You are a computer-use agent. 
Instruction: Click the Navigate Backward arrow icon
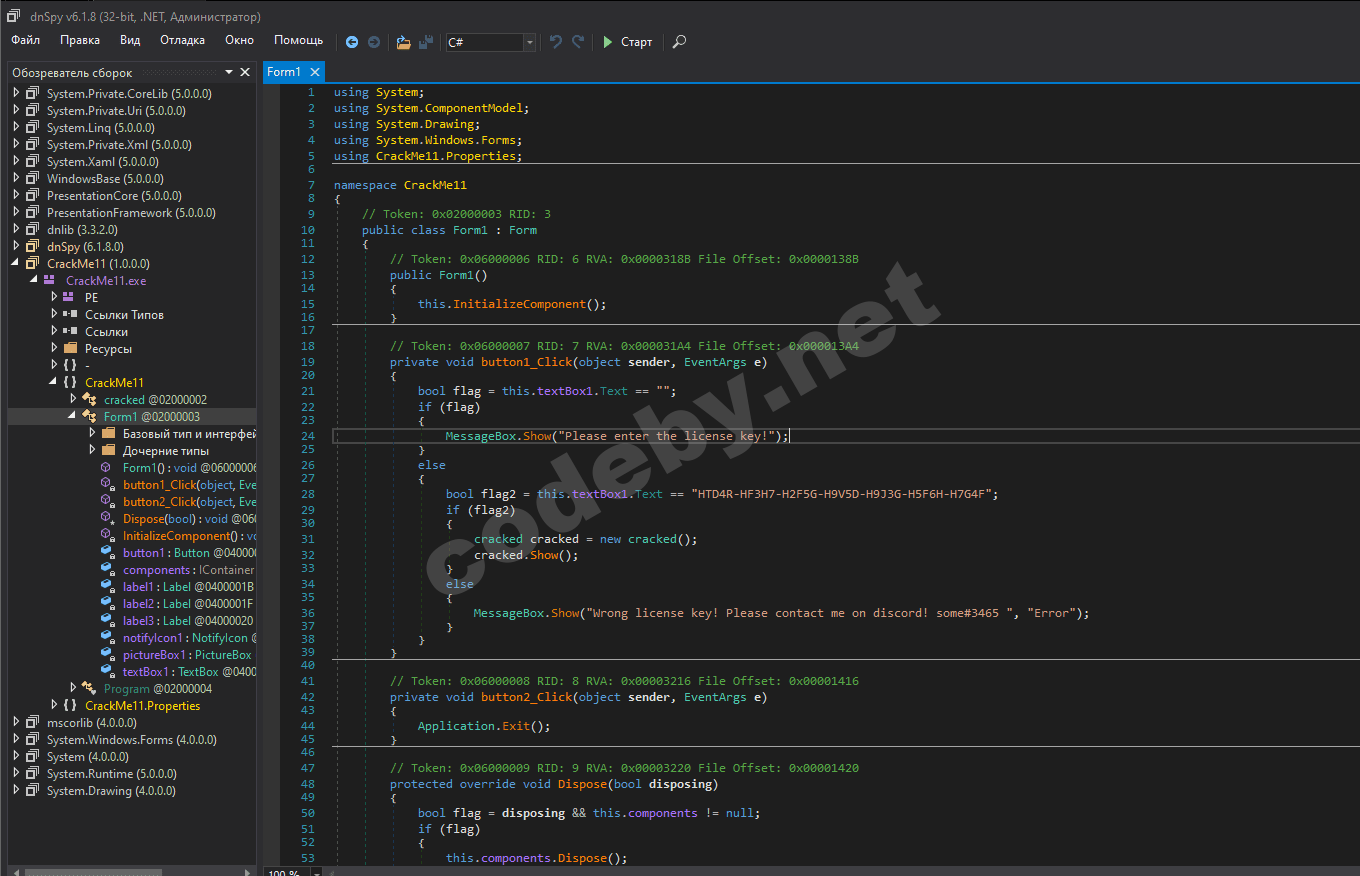point(352,42)
